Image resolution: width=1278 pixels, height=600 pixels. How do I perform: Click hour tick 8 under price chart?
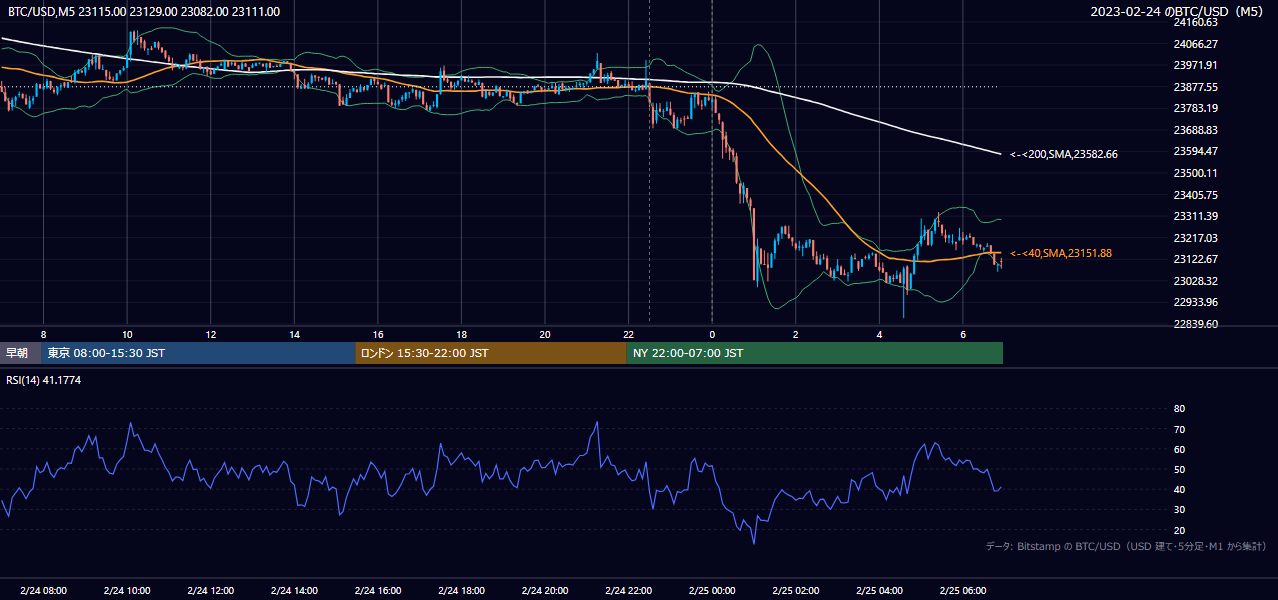pos(43,334)
